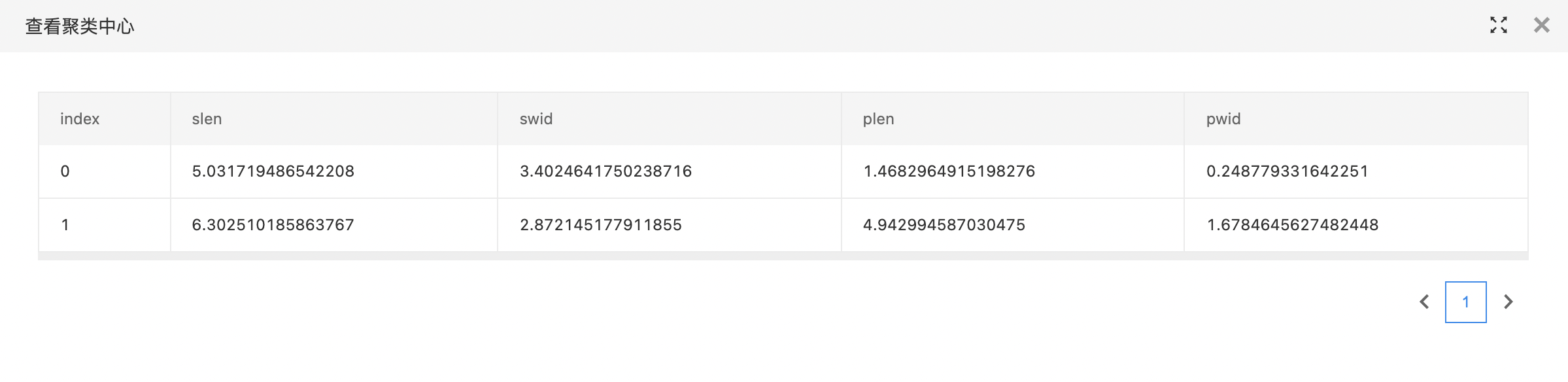This screenshot has width=1568, height=382.
Task: Click the swid column header
Action: tap(536, 119)
